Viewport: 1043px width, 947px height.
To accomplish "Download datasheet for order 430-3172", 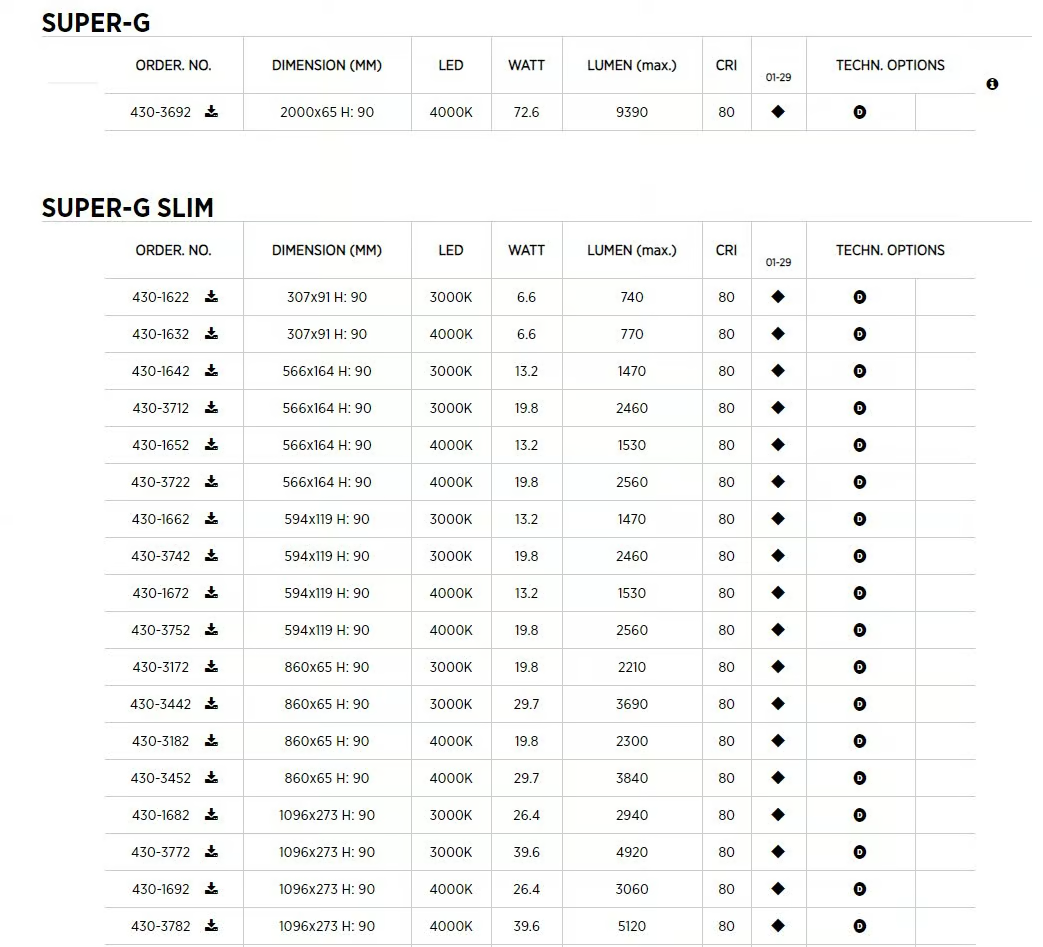I will 212,666.
